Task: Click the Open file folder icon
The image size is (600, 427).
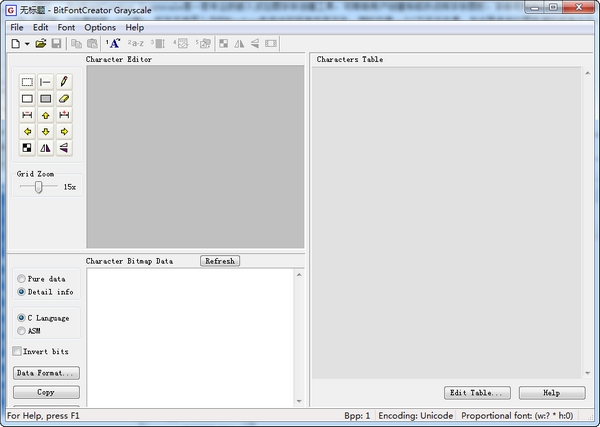Action: [x=41, y=44]
